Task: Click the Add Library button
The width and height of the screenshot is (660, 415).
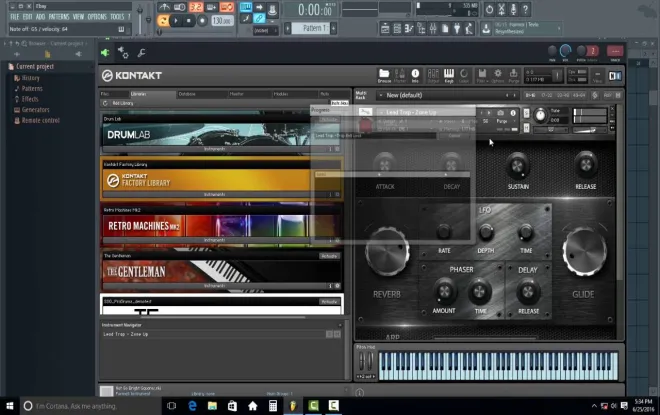Action: tap(123, 103)
